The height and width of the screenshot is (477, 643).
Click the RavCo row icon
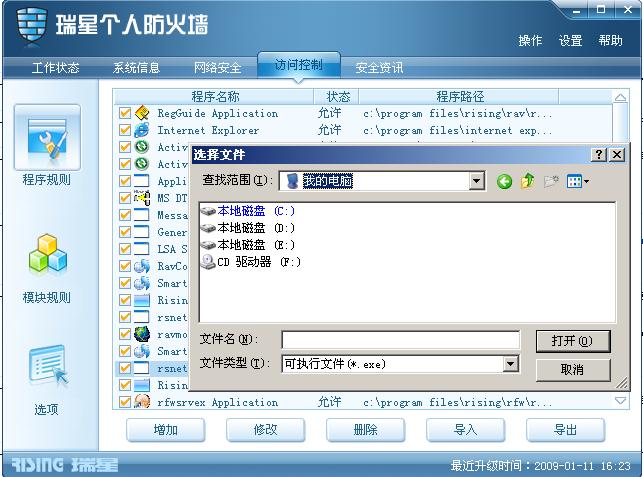pos(142,266)
